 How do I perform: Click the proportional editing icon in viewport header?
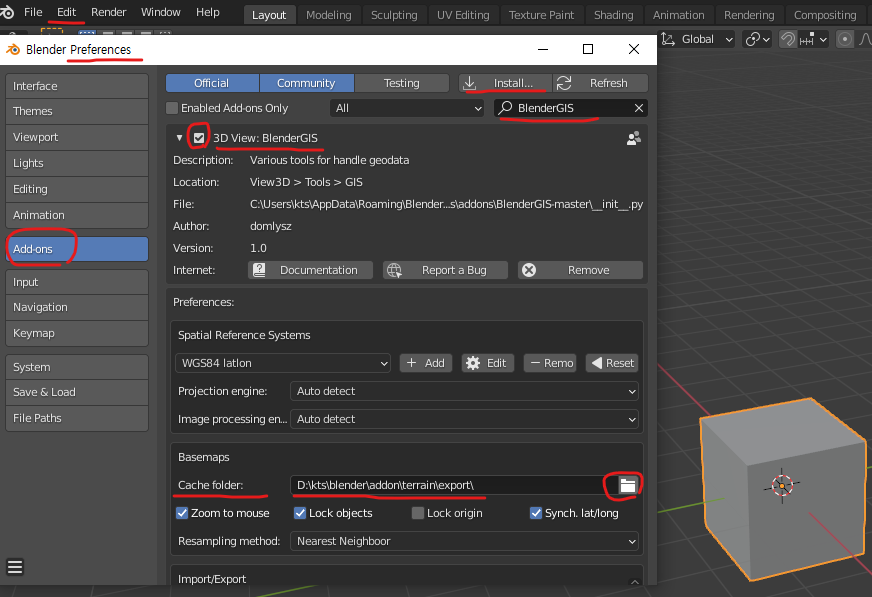click(844, 39)
